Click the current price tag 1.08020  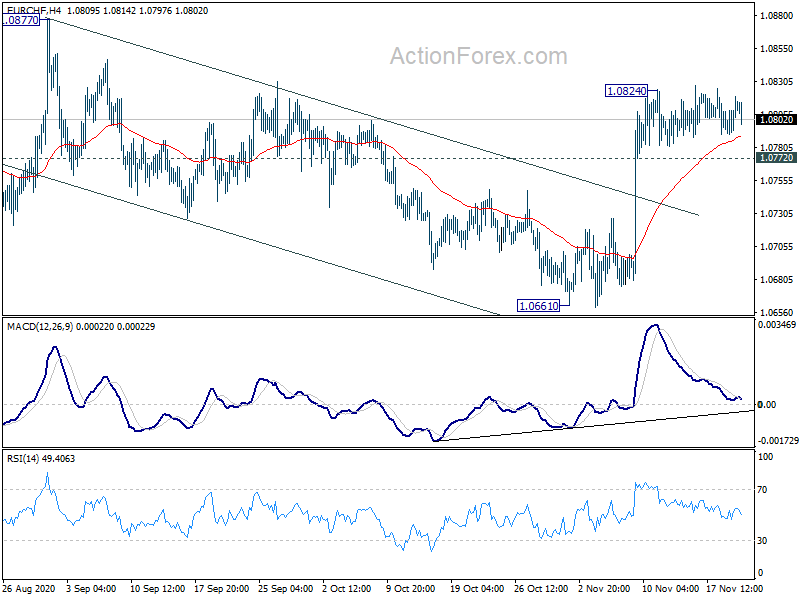pyautogui.click(x=777, y=119)
